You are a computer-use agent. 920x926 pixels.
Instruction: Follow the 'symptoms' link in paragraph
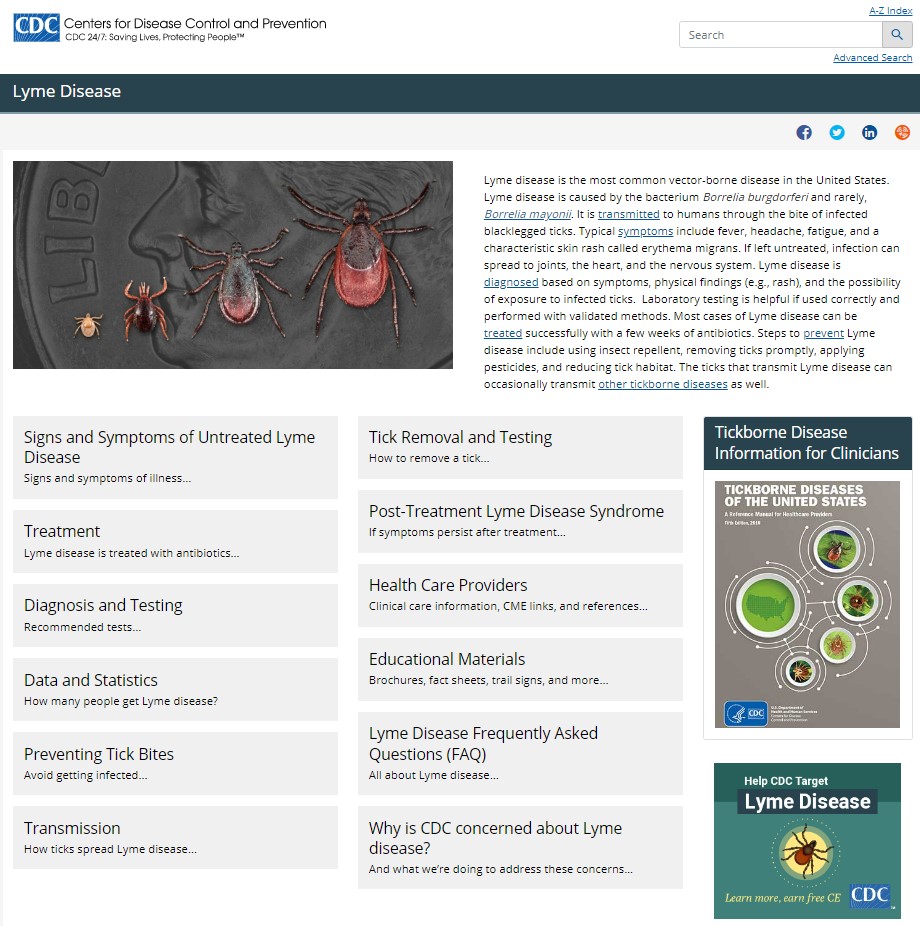point(645,231)
